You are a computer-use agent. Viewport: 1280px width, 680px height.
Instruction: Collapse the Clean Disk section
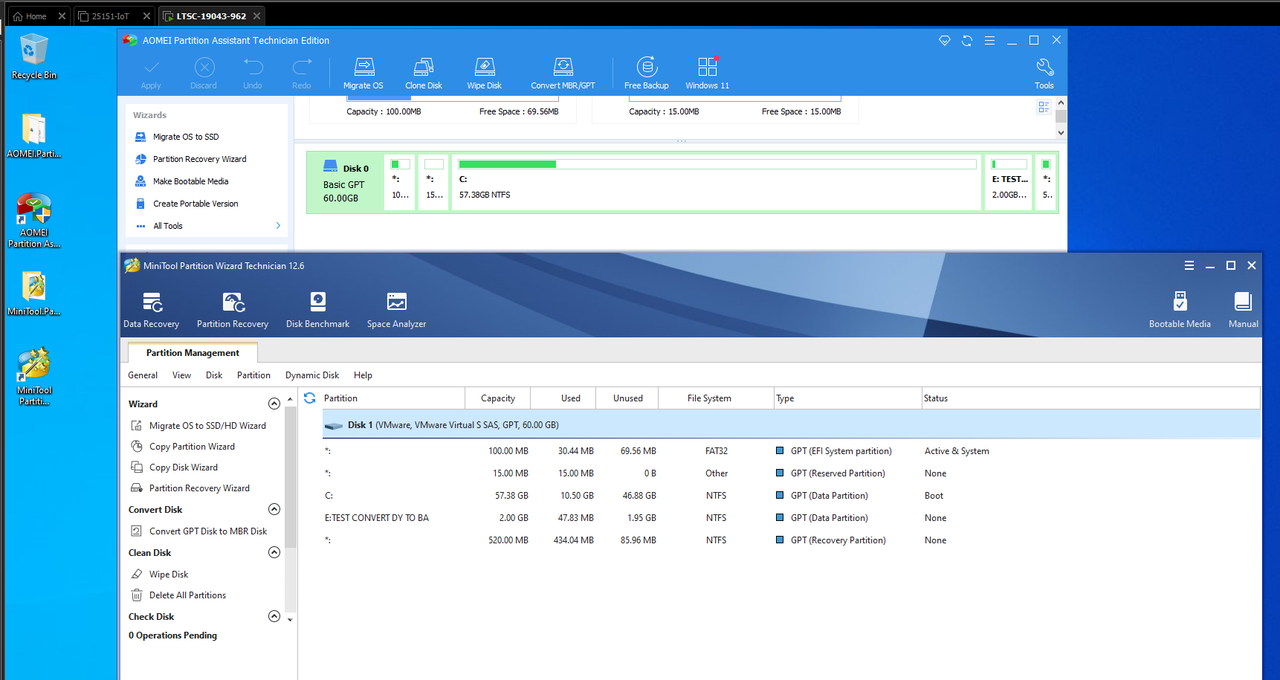274,553
